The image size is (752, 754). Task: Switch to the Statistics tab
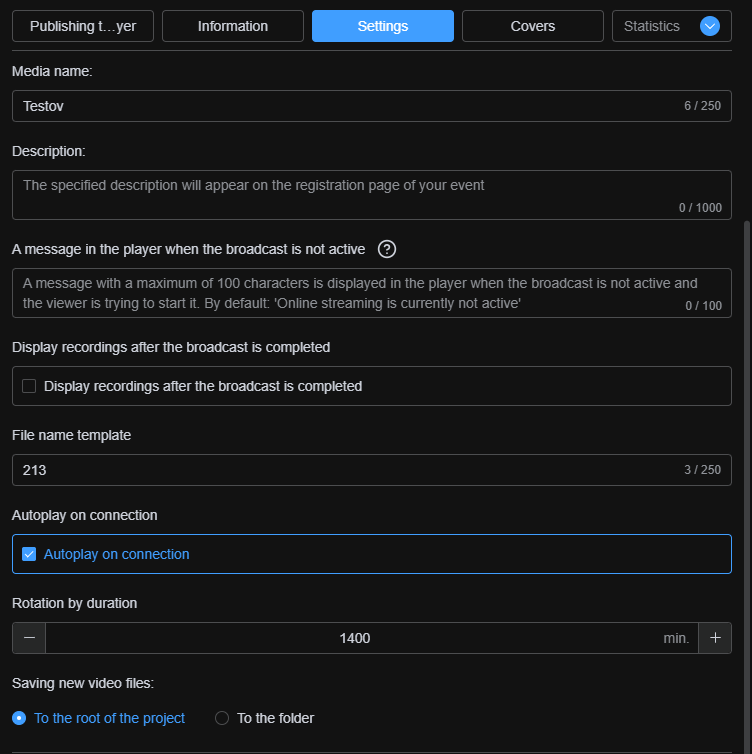tap(652, 26)
